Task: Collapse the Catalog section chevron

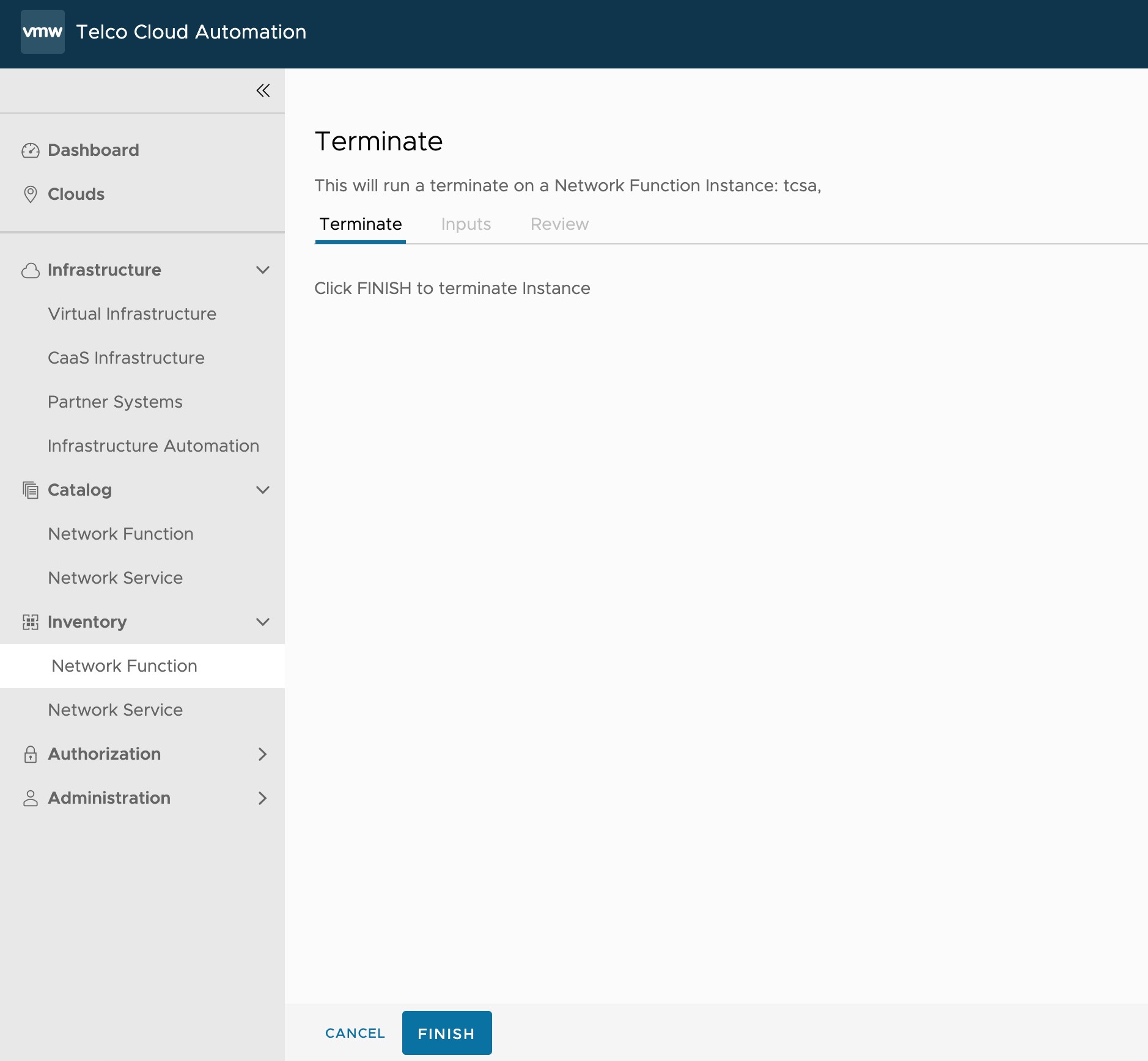Action: tap(263, 490)
